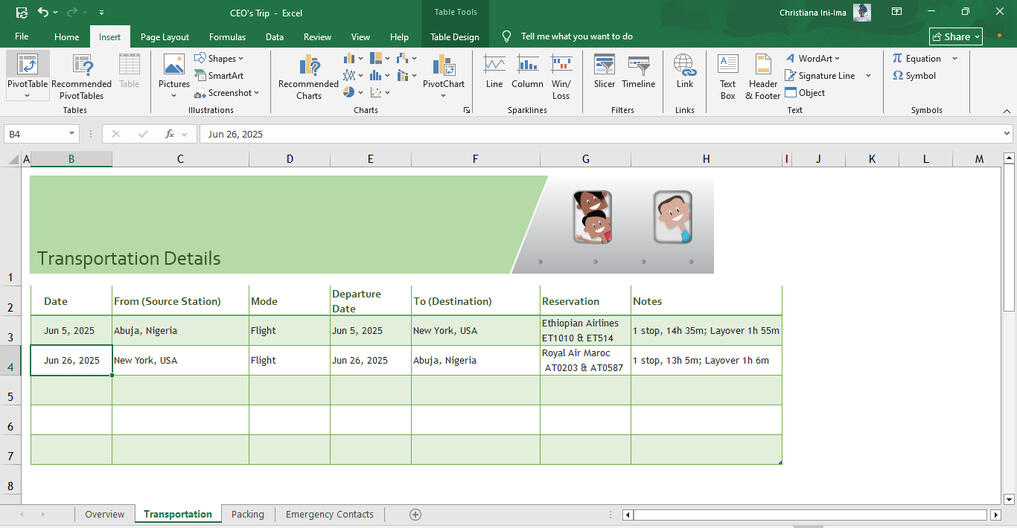This screenshot has height=528, width=1017.
Task: Select the Ethiopian Airlines reservation cell
Action: pyautogui.click(x=585, y=330)
